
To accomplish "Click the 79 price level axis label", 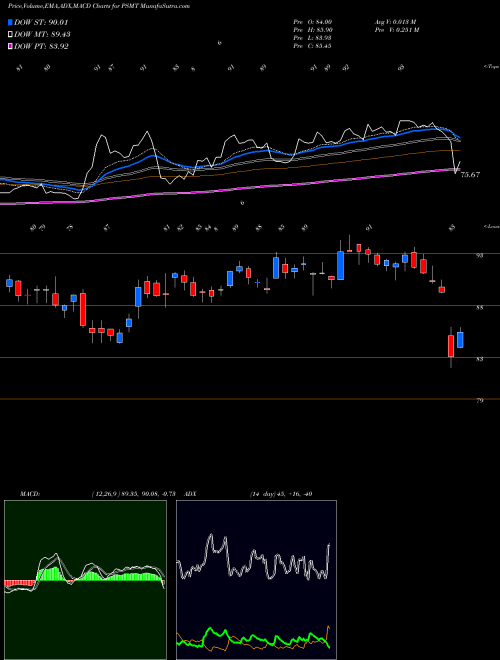I will [x=479, y=401].
